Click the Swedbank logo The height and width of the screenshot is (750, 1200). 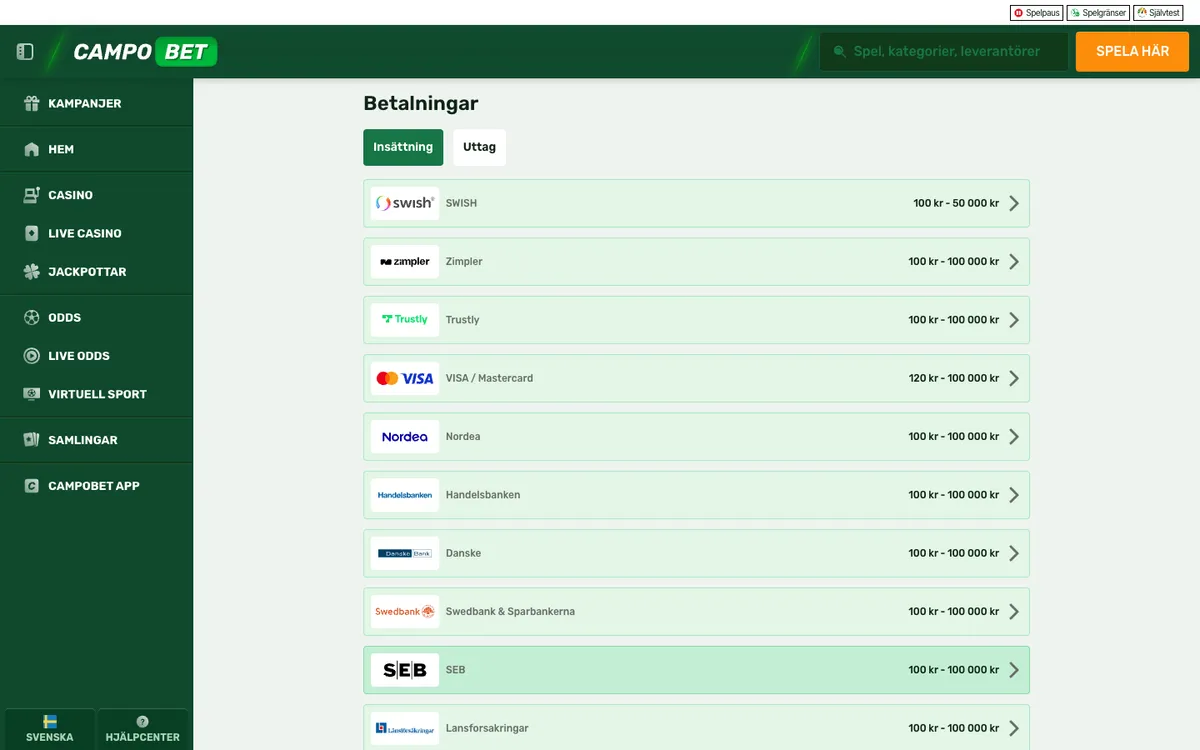pos(405,611)
